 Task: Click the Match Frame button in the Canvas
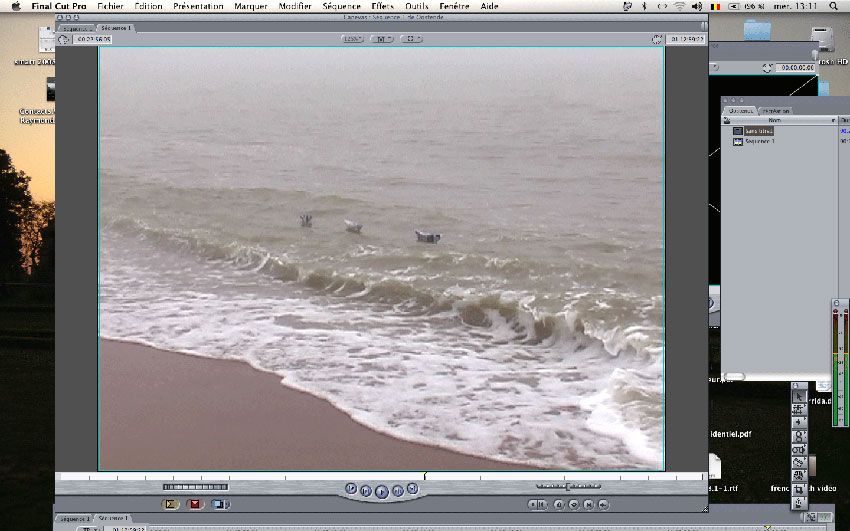point(603,504)
